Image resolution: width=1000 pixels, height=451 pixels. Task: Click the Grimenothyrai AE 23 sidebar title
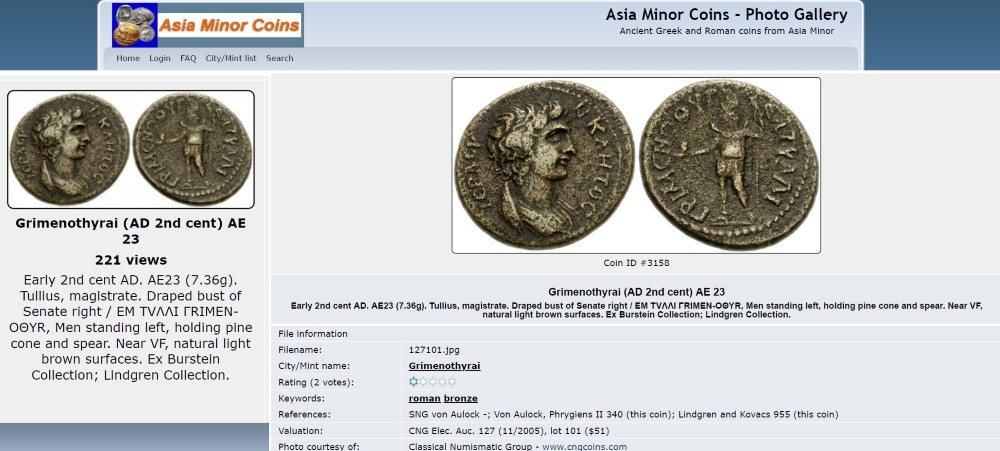coord(131,231)
